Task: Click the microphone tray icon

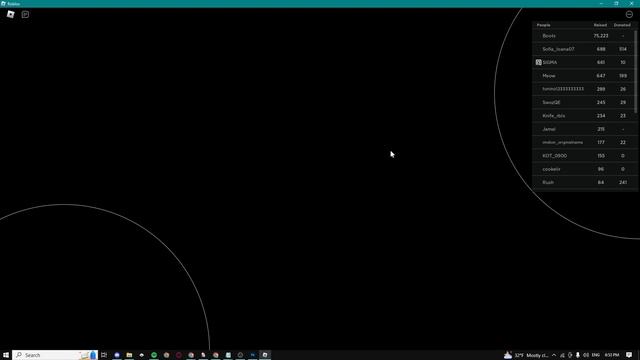Action: tap(578, 355)
